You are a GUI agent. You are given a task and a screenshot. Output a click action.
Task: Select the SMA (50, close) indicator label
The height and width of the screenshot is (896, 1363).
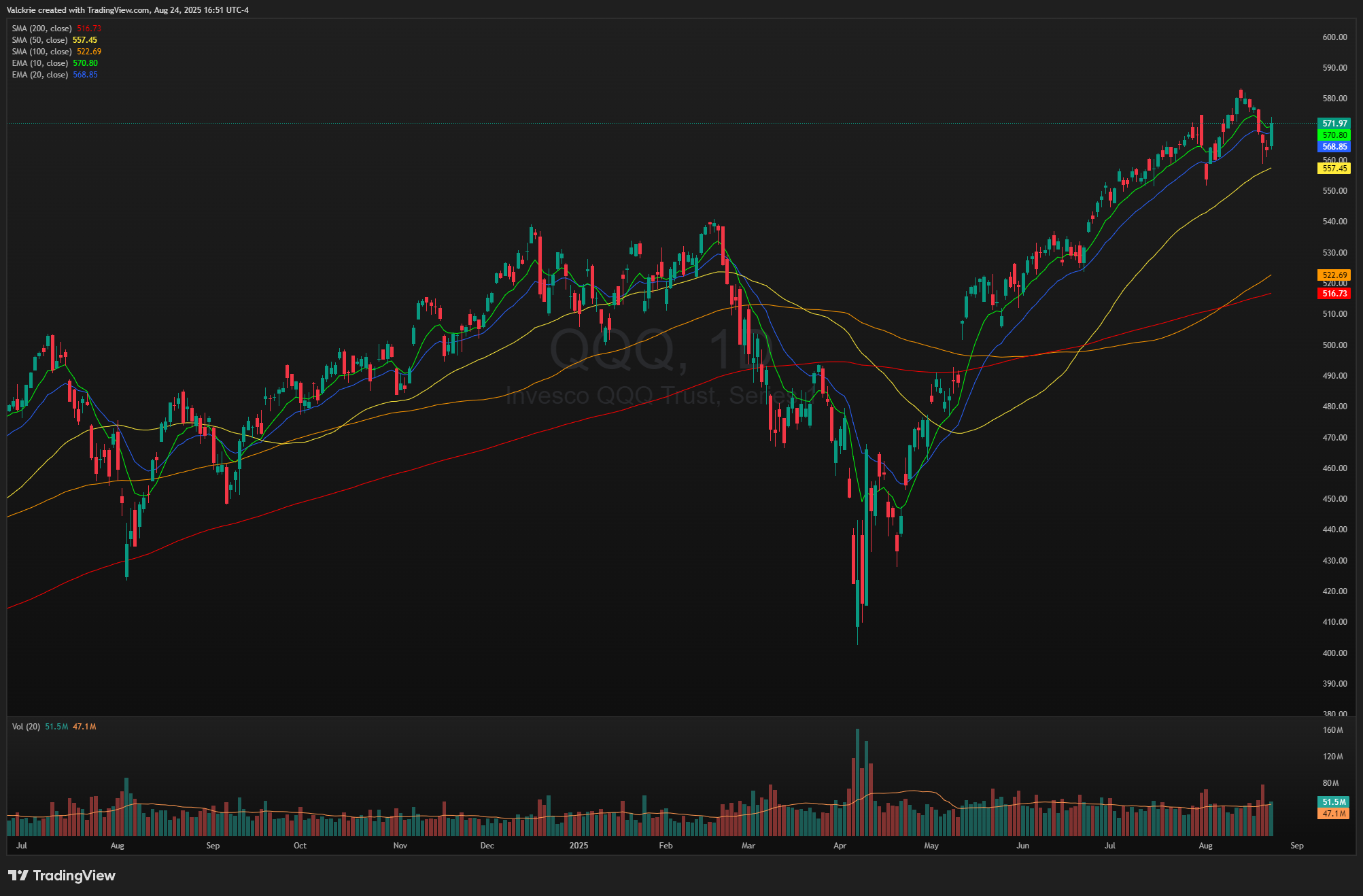(x=39, y=40)
